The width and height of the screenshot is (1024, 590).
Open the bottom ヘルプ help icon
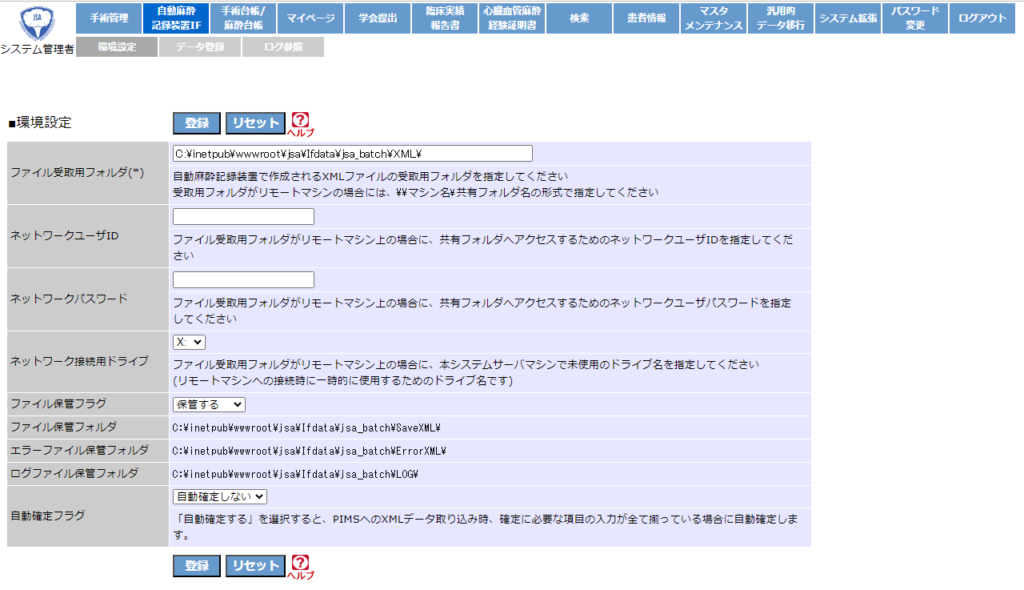[x=300, y=567]
